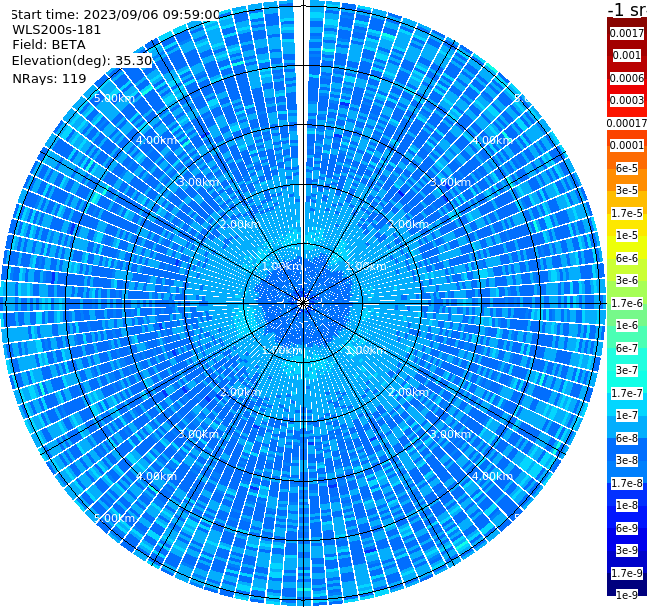Screen dimensions: 647x607
Task: Click the lower-left "5.00km" range ring label
Action: pos(114,518)
